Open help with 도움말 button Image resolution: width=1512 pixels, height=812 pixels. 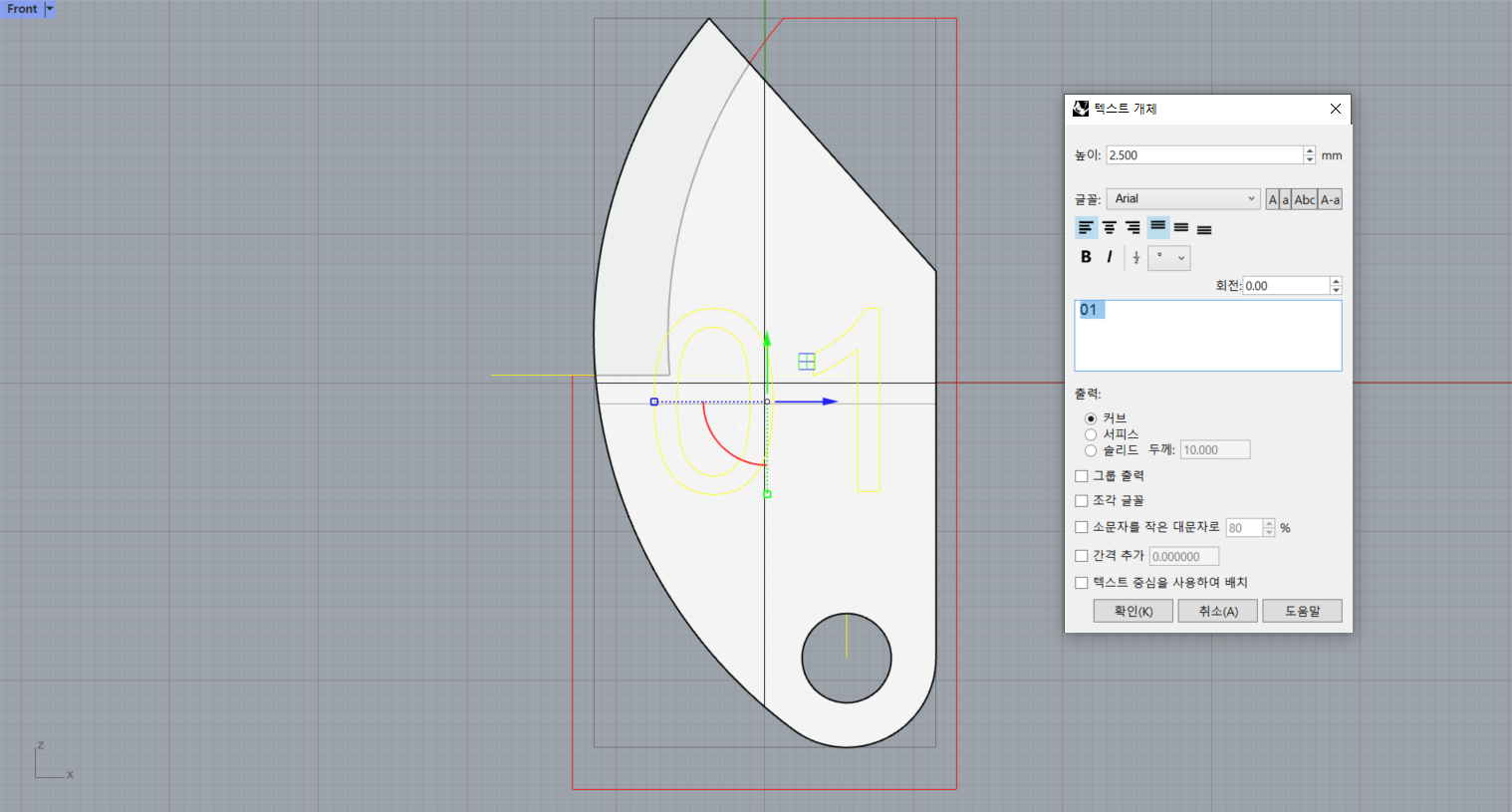1303,611
